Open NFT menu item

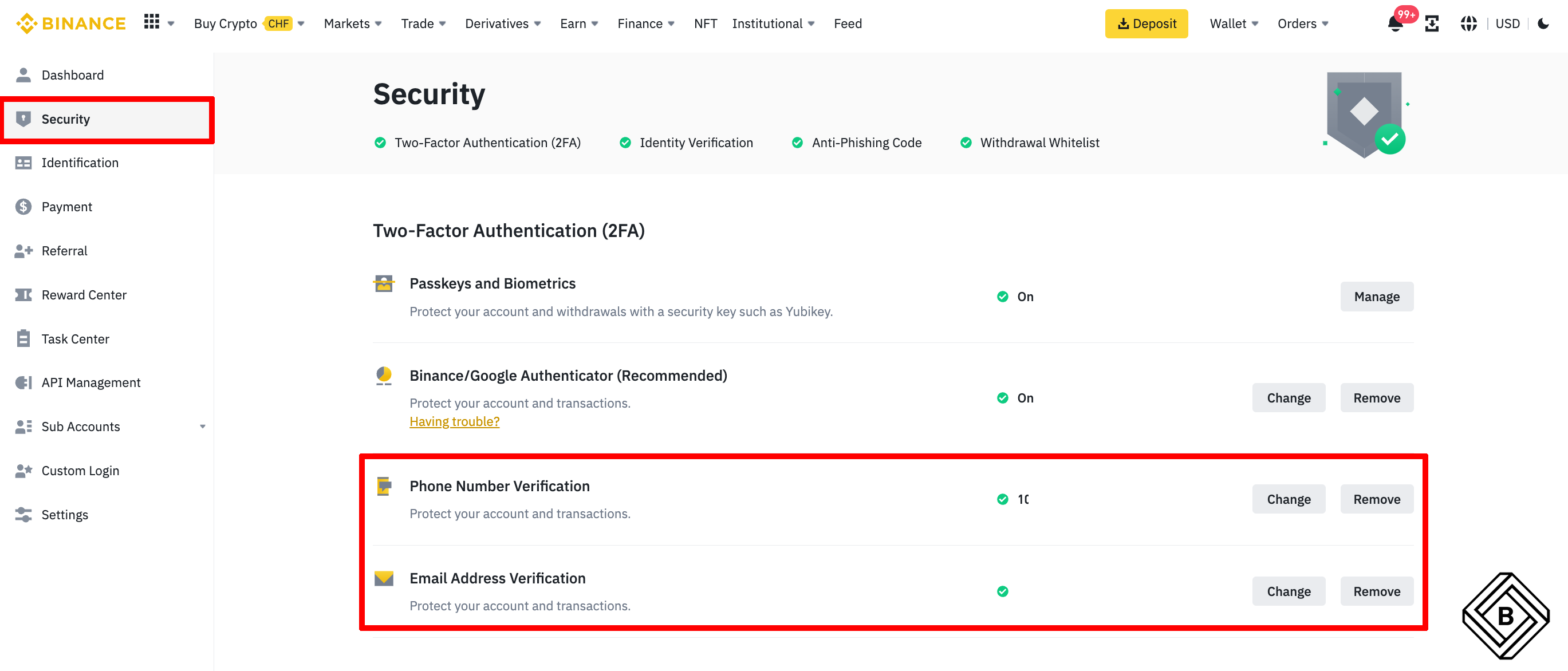[x=705, y=23]
